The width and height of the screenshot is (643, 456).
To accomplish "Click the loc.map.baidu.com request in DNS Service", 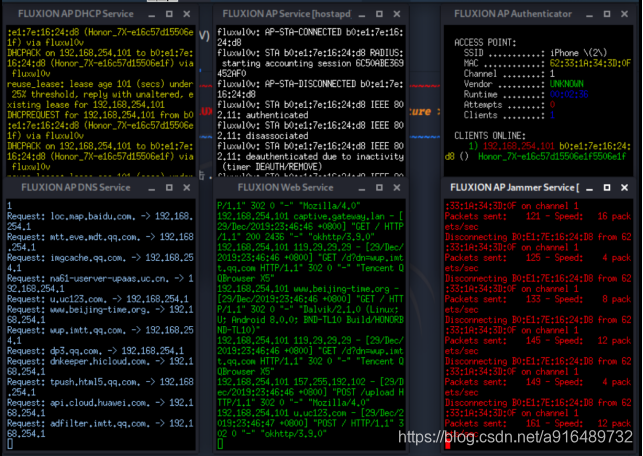I will tap(100, 221).
